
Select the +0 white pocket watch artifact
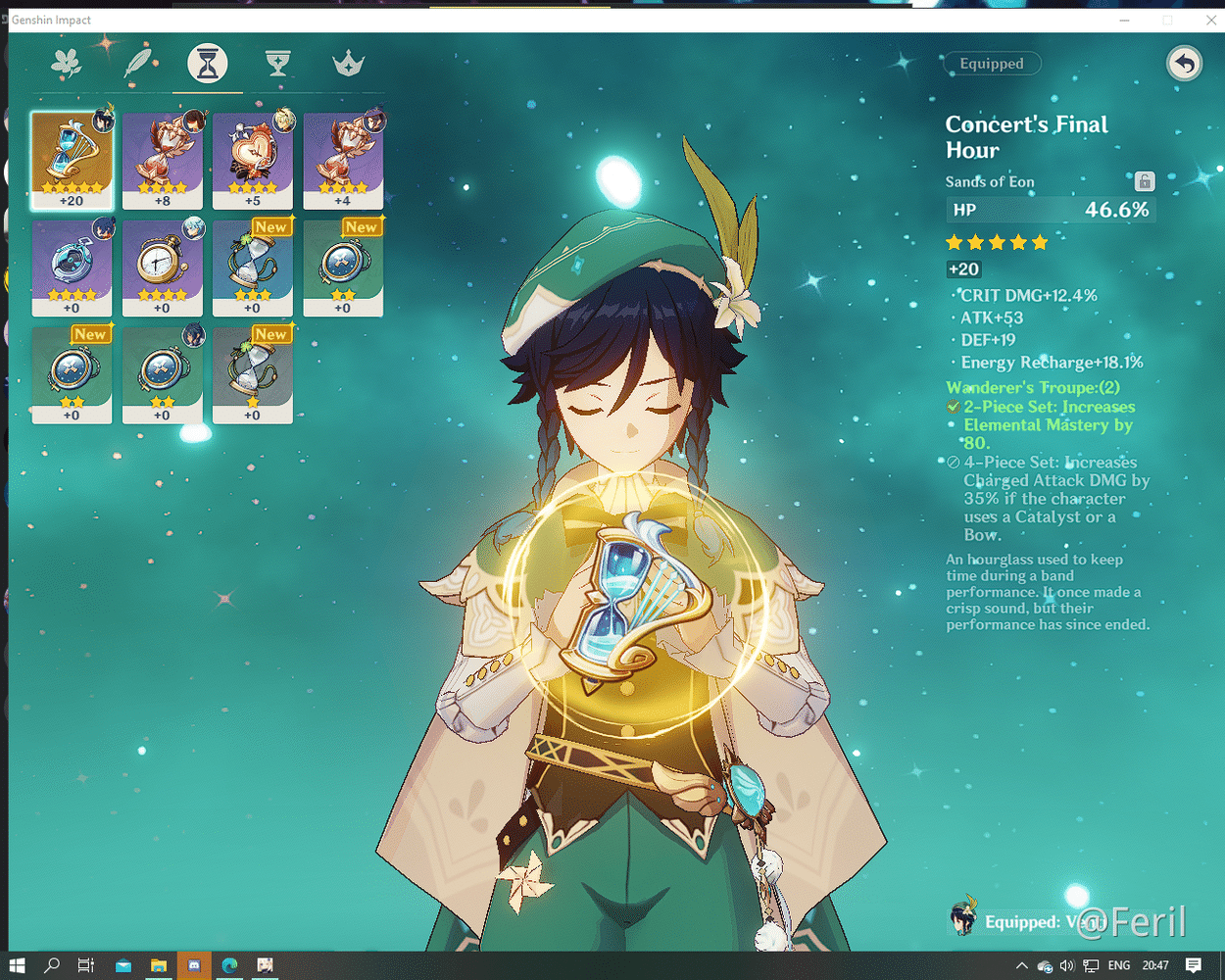pos(162,267)
